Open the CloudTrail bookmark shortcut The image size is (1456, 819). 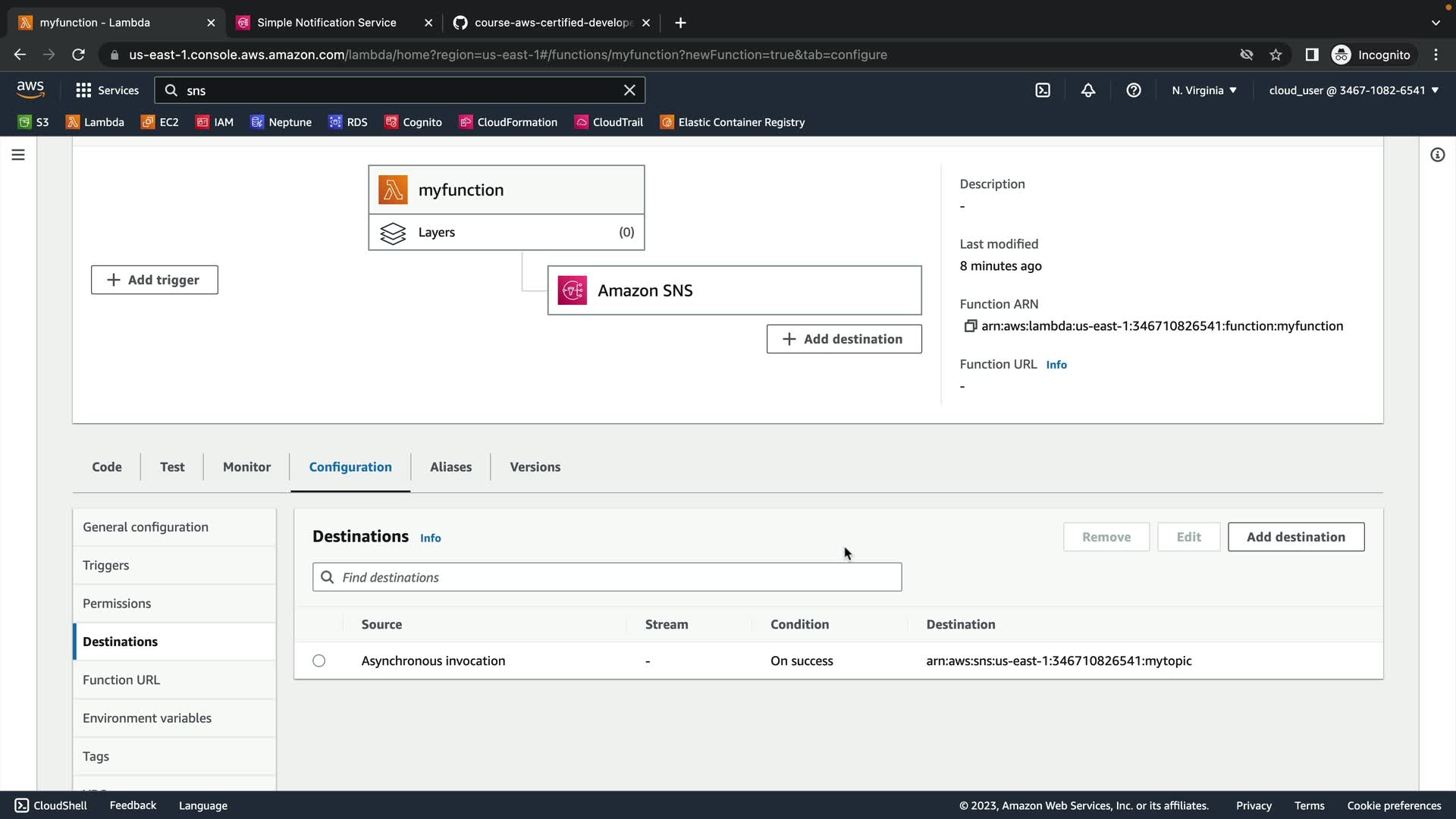click(x=609, y=122)
